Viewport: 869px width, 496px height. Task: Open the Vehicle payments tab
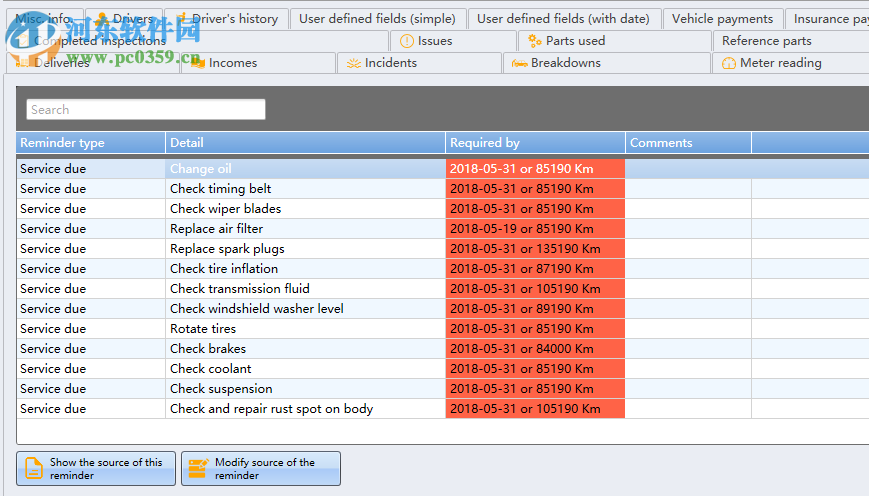click(722, 19)
